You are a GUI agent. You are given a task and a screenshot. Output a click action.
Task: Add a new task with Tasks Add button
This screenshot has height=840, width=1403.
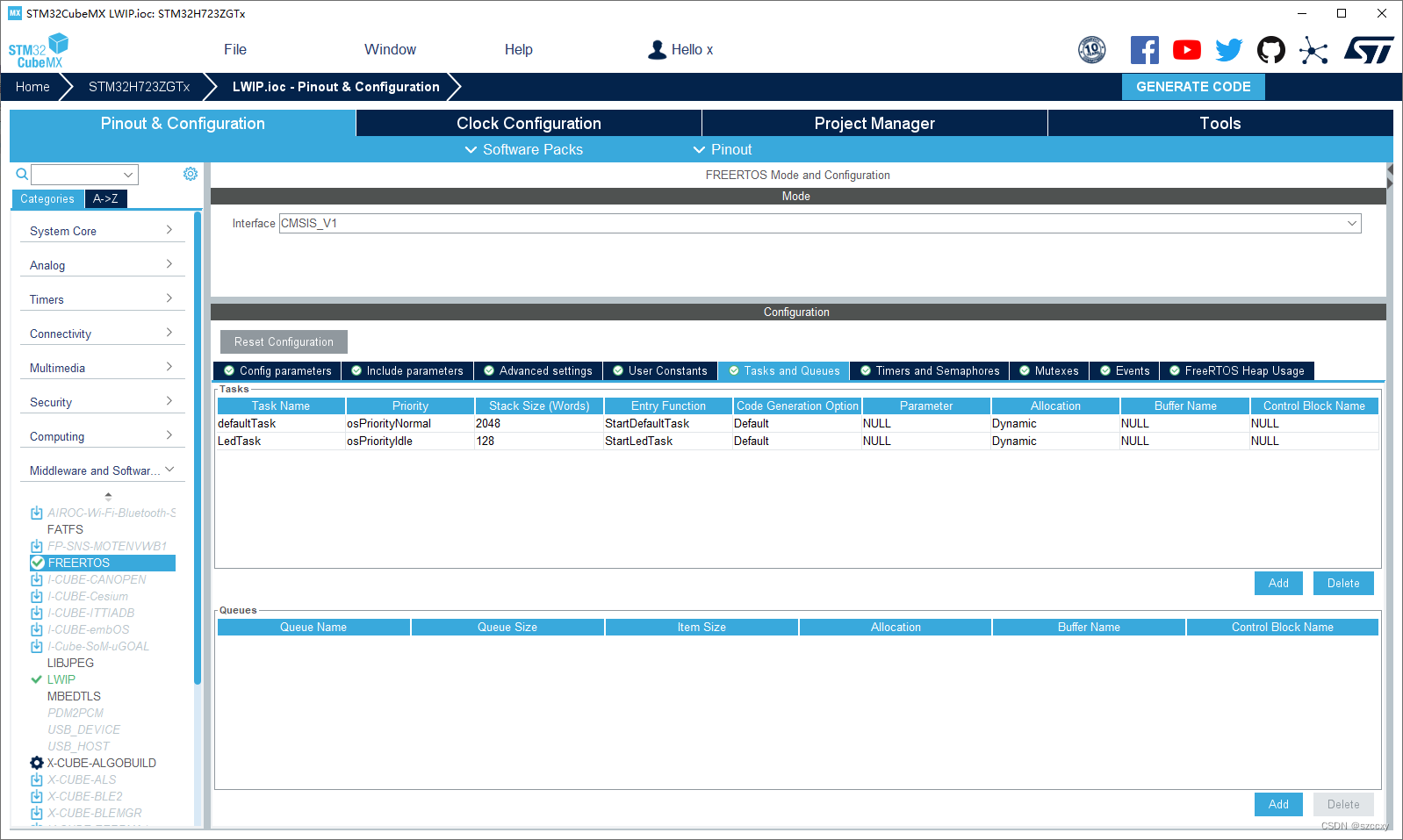coord(1278,583)
